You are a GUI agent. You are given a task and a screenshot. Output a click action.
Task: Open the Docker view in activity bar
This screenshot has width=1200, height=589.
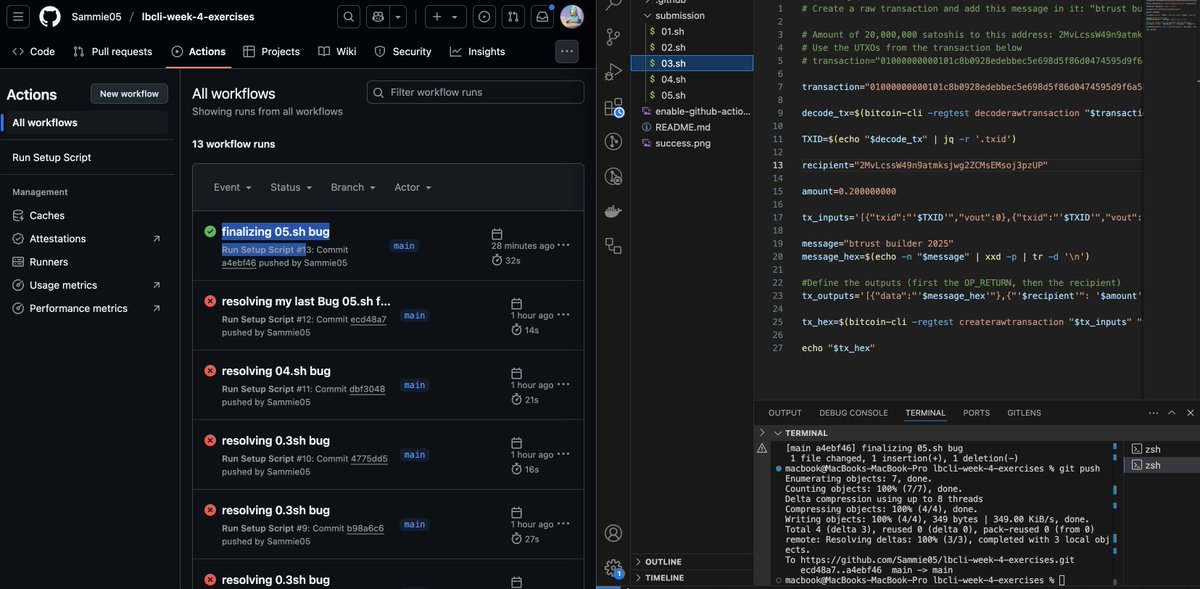pyautogui.click(x=613, y=212)
